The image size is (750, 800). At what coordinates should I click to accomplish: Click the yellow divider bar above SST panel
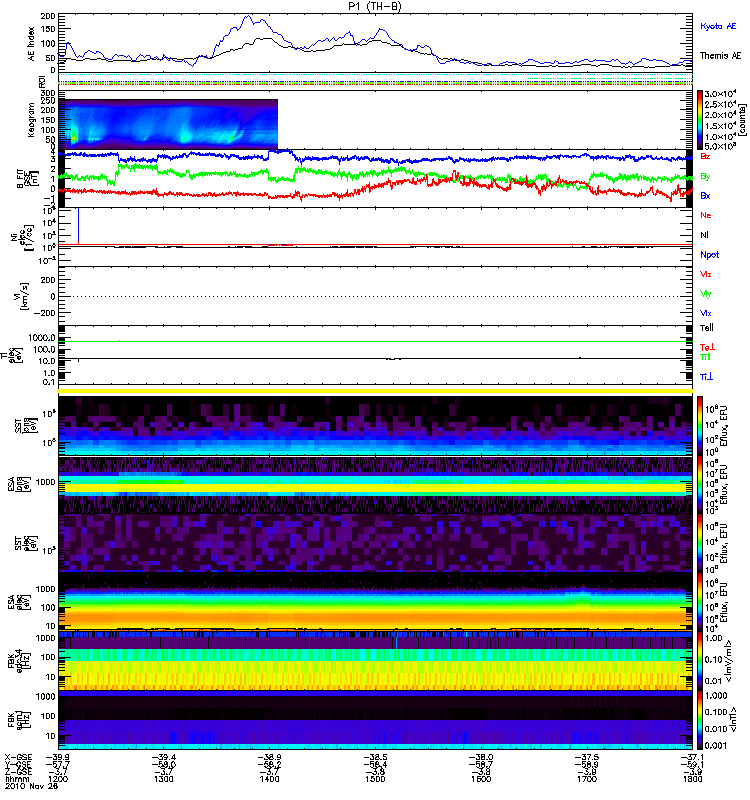coord(376,391)
